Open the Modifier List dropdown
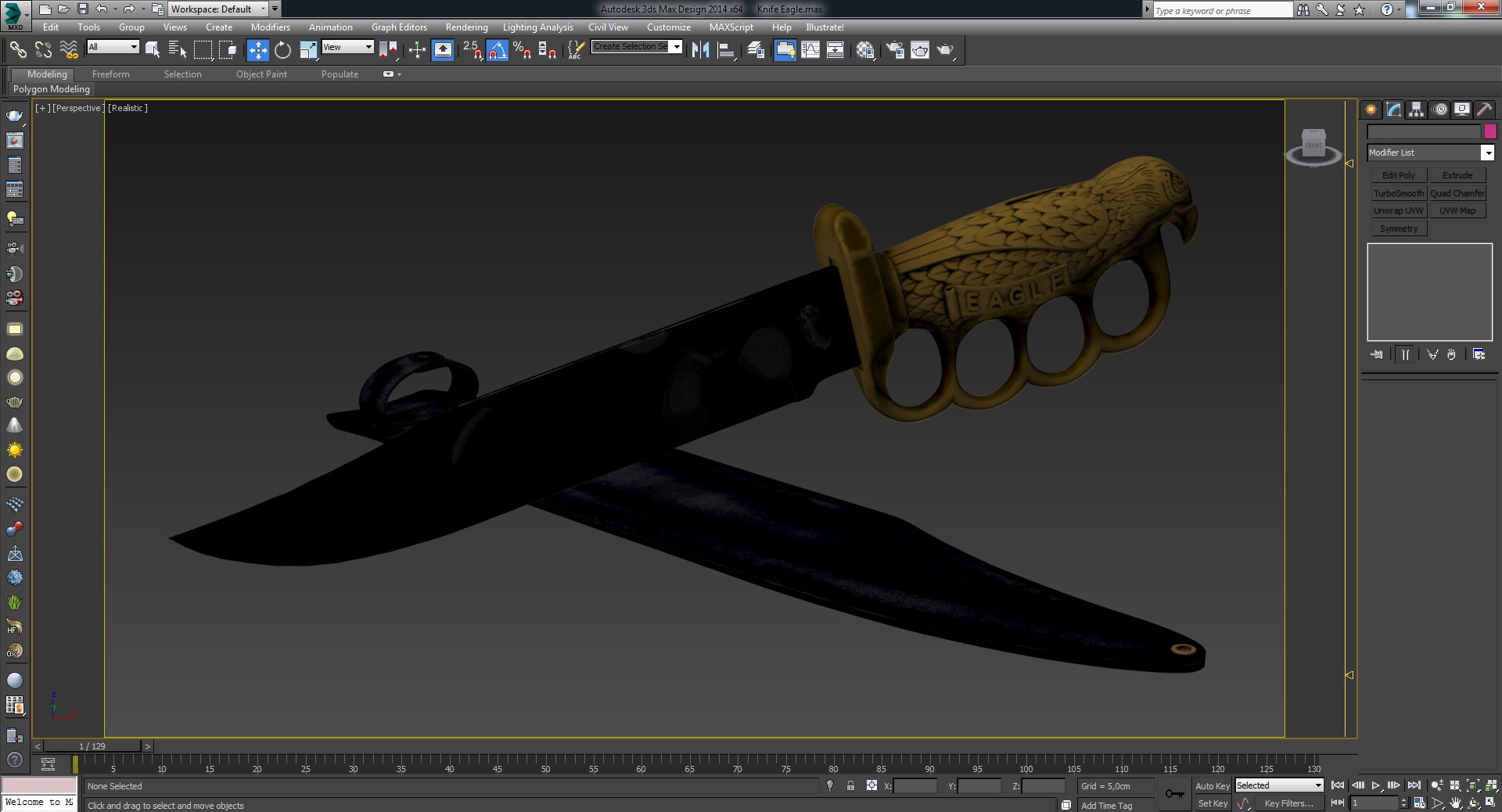The image size is (1502, 812). 1430,153
